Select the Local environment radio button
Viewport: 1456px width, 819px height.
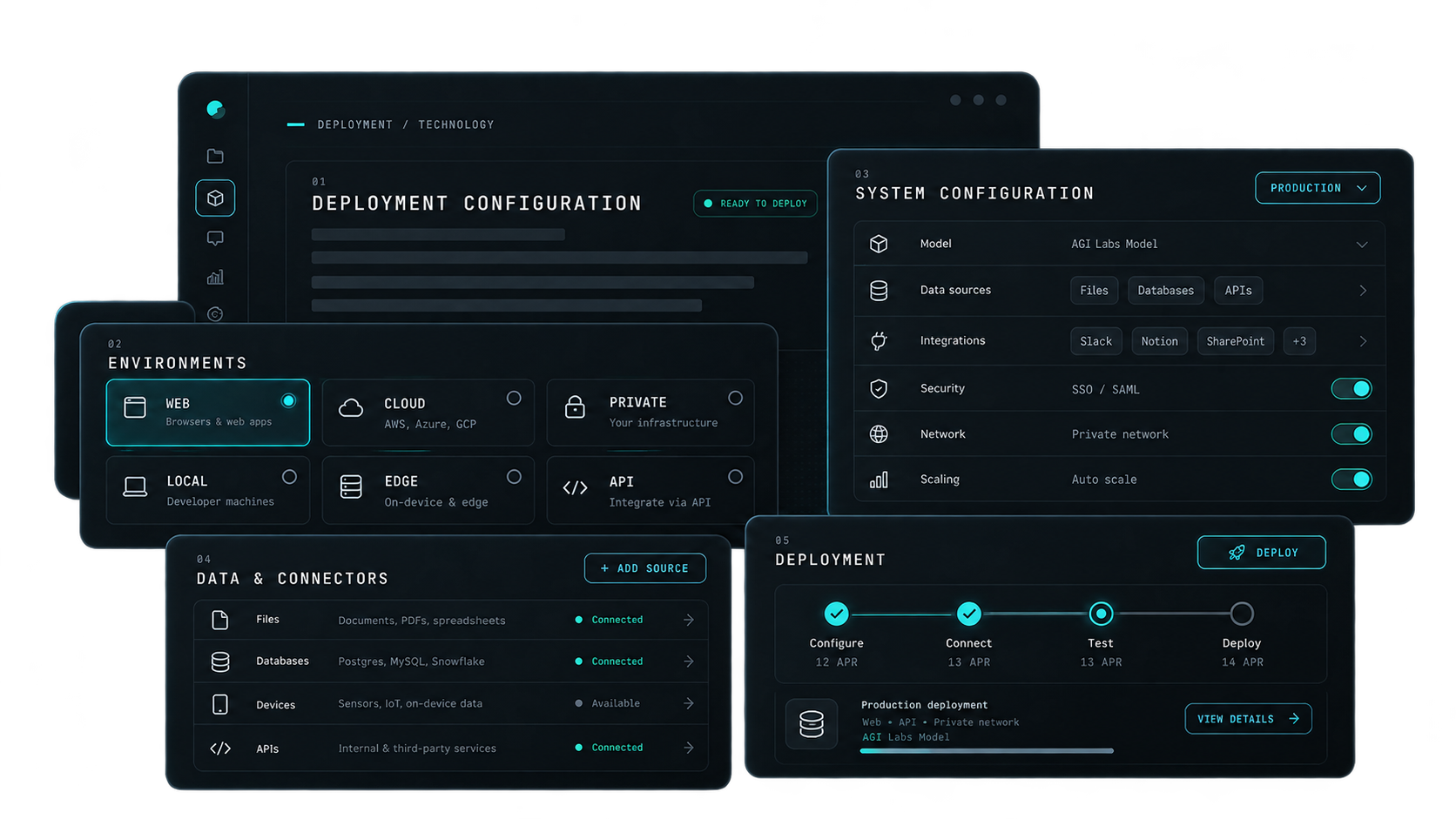(289, 477)
